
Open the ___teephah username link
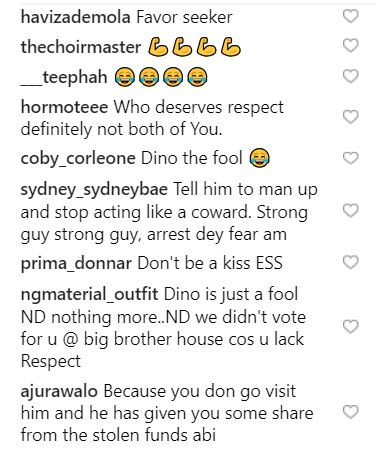64,78
